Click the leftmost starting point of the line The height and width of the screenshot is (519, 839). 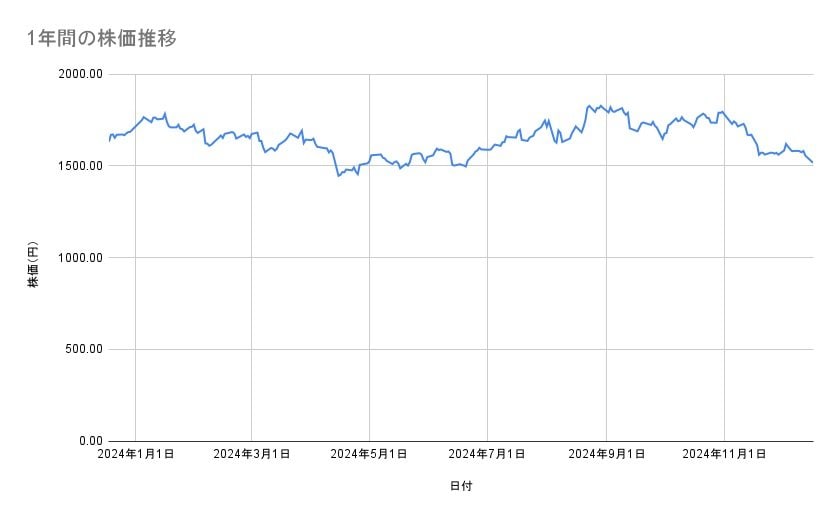click(x=109, y=141)
